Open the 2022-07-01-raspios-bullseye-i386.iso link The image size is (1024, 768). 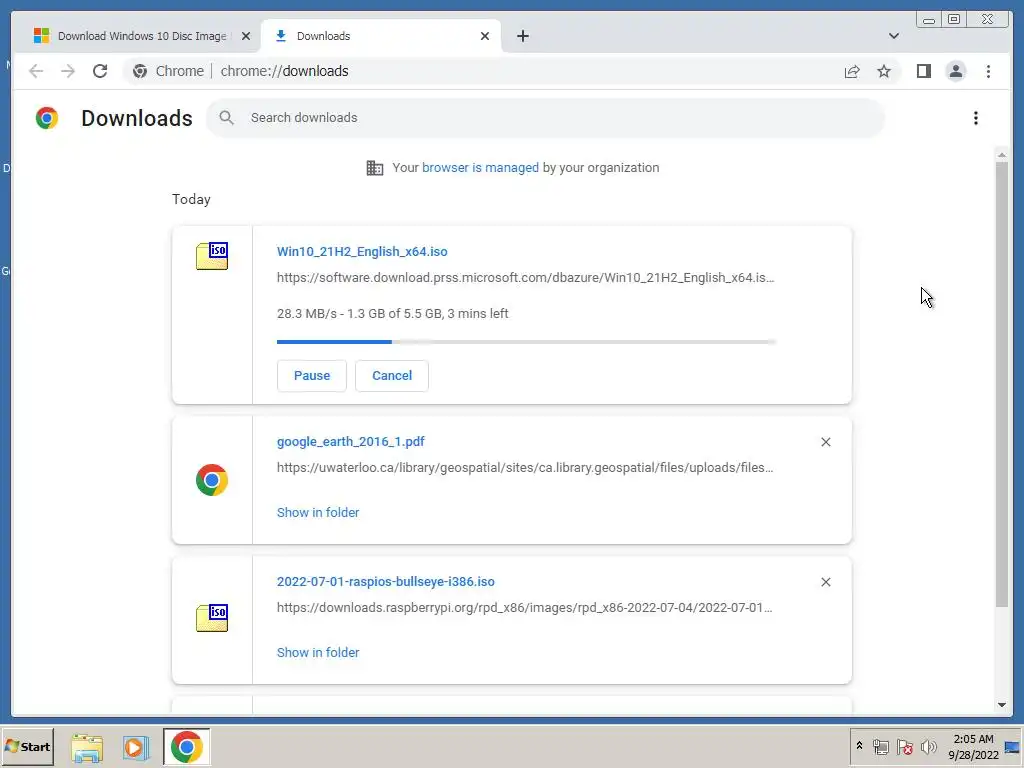tap(385, 581)
